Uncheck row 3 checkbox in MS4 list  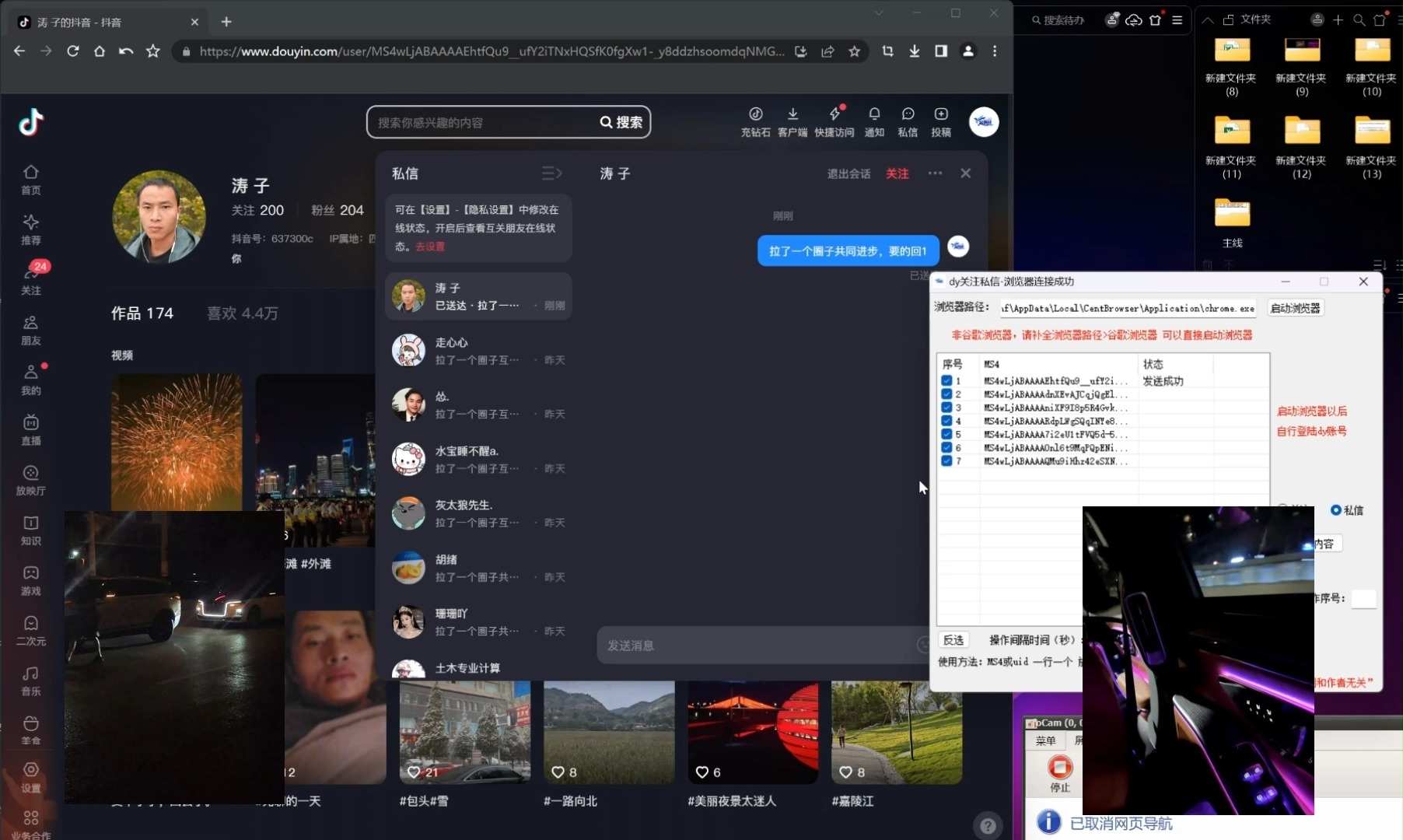[x=946, y=408]
